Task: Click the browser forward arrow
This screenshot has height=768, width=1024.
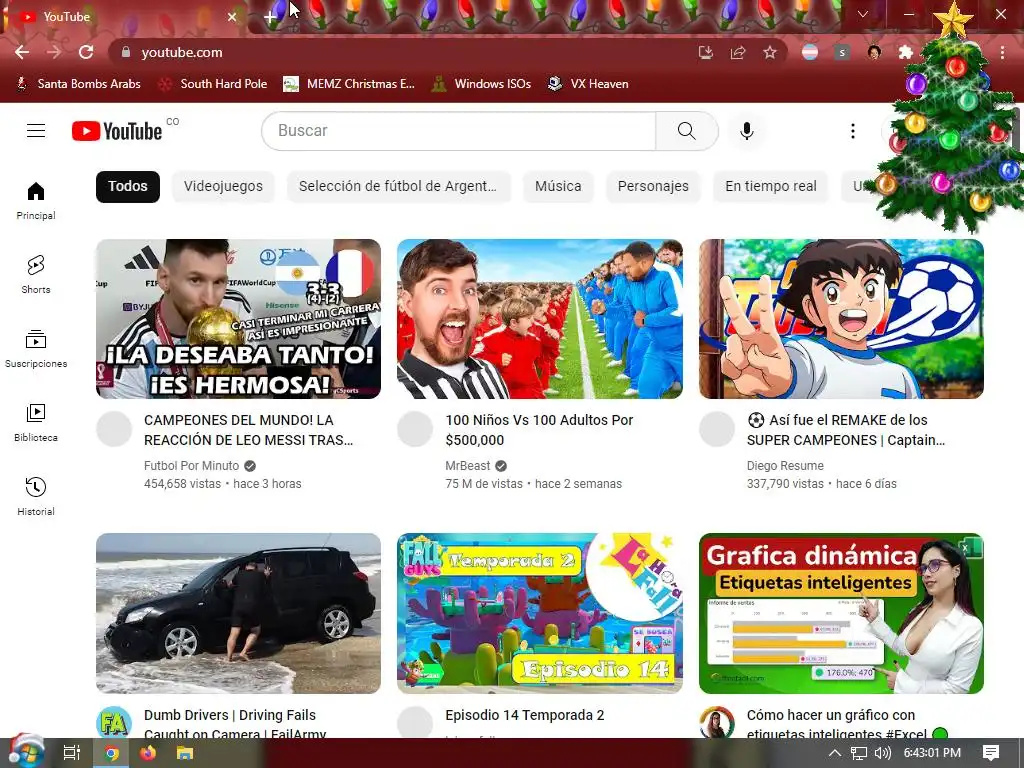Action: [54, 52]
